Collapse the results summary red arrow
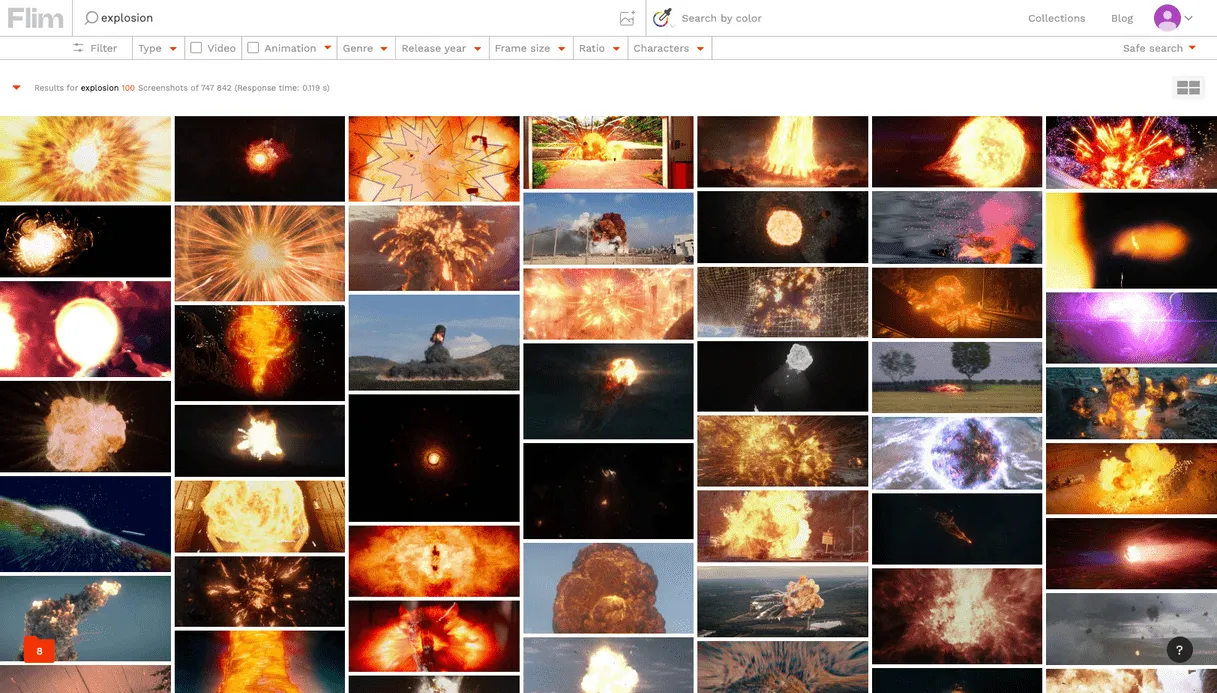1217x693 pixels. (17, 88)
